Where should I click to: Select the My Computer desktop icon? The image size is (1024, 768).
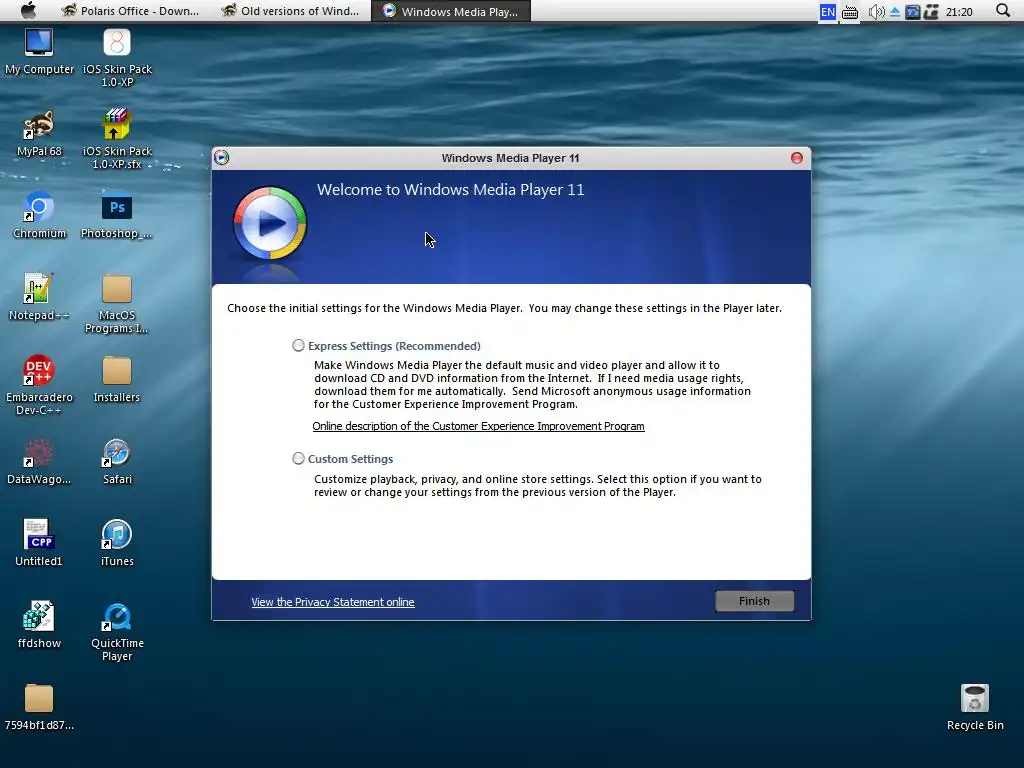39,52
